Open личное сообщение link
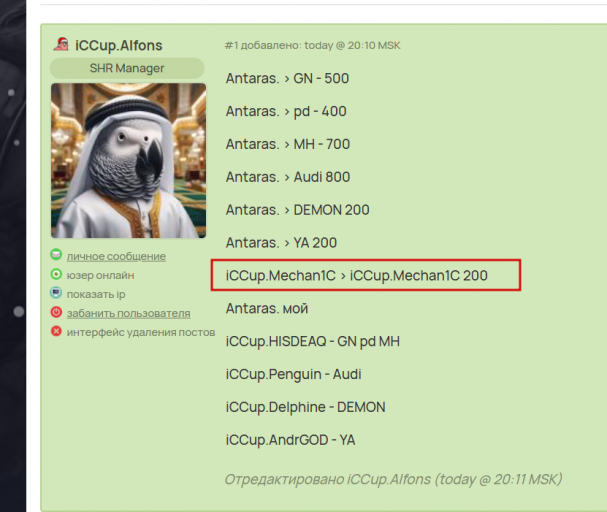The image size is (607, 512). 116,256
